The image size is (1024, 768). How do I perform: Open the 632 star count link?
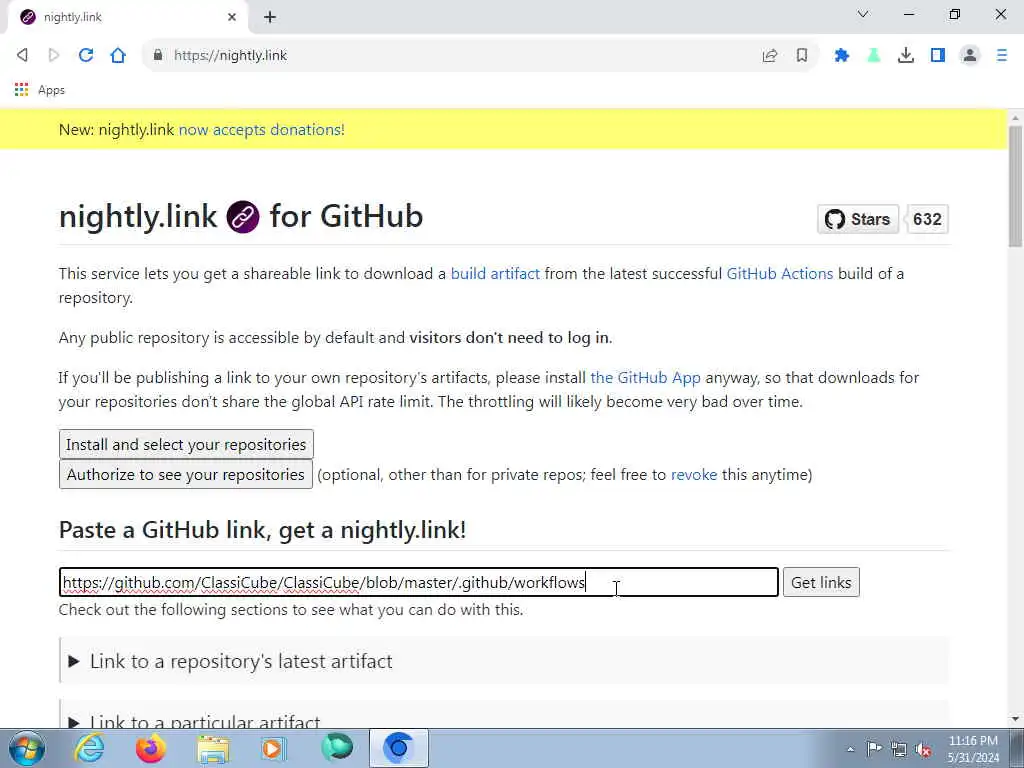(927, 219)
